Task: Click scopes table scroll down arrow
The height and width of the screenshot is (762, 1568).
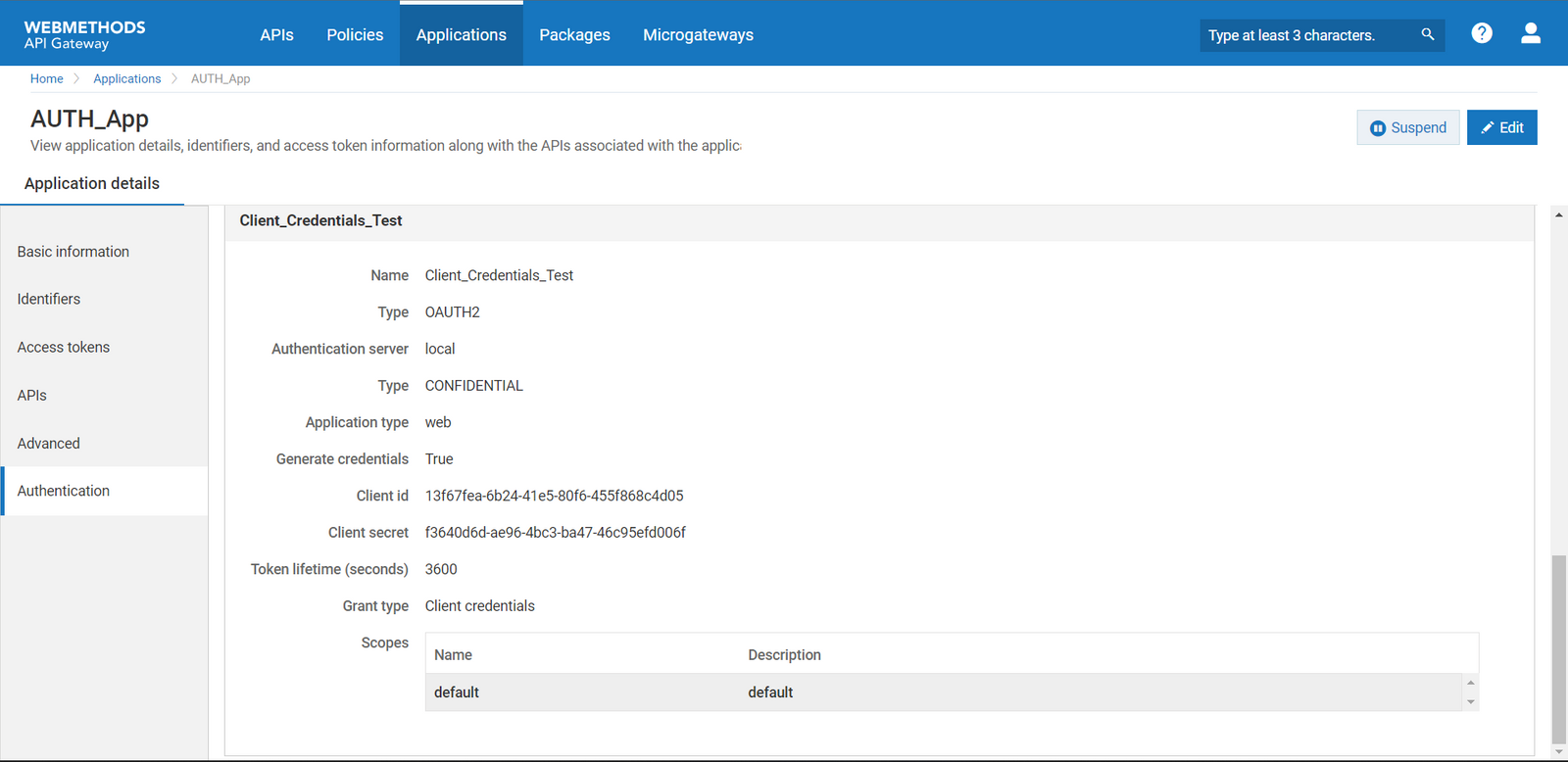Action: (x=1470, y=702)
